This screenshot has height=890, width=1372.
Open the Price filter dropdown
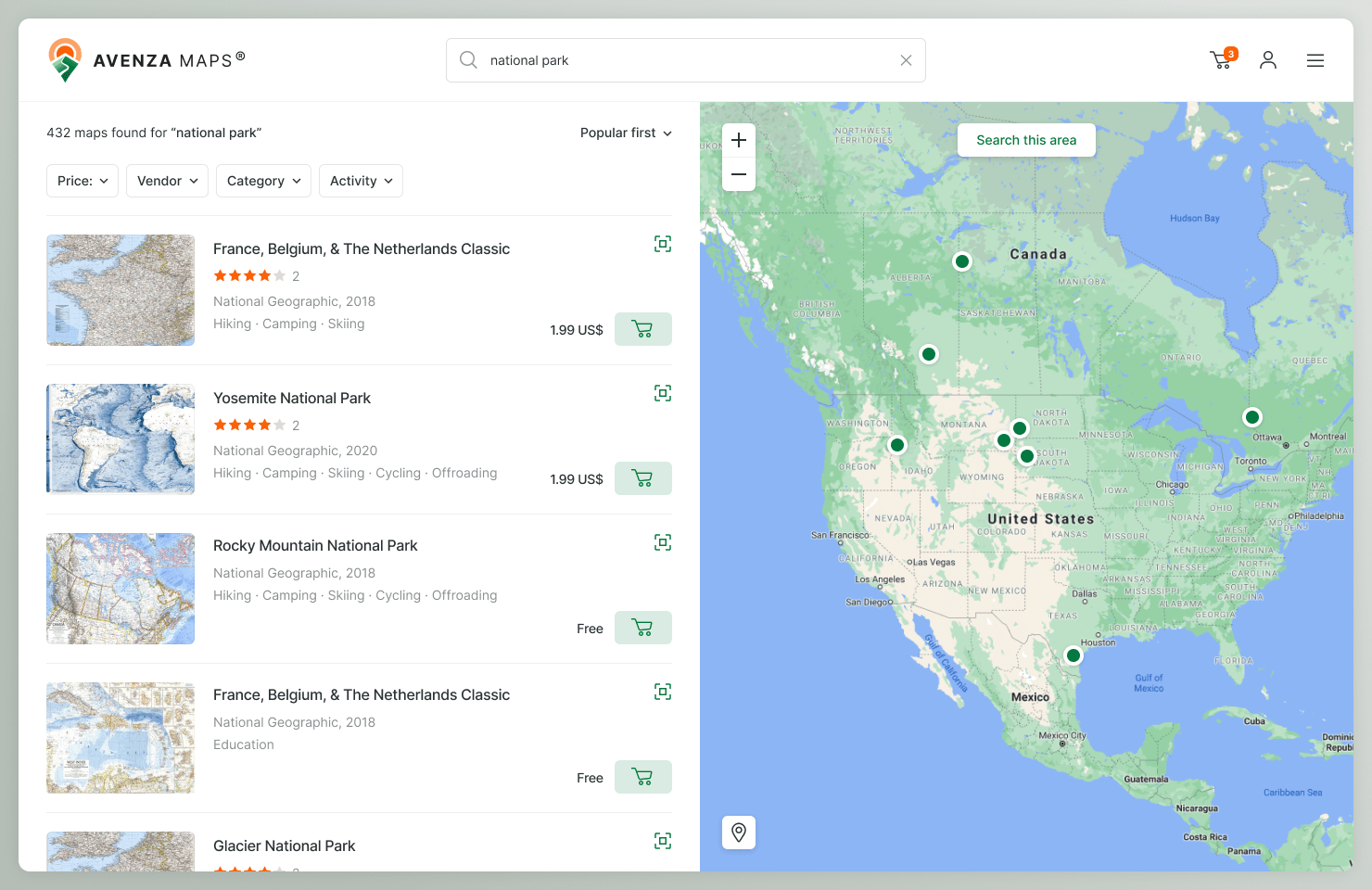83,181
